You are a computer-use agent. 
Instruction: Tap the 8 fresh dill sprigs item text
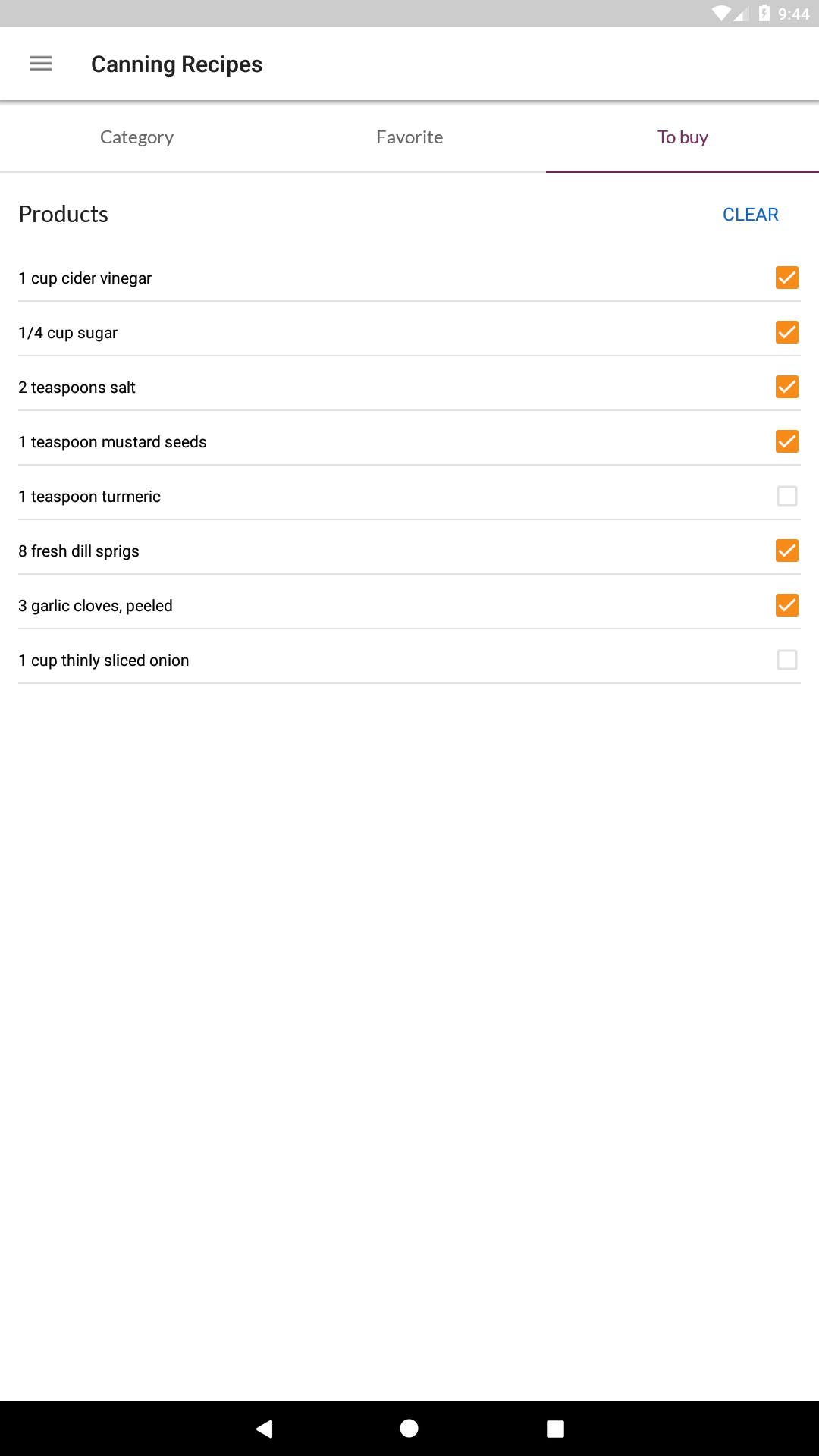click(79, 551)
